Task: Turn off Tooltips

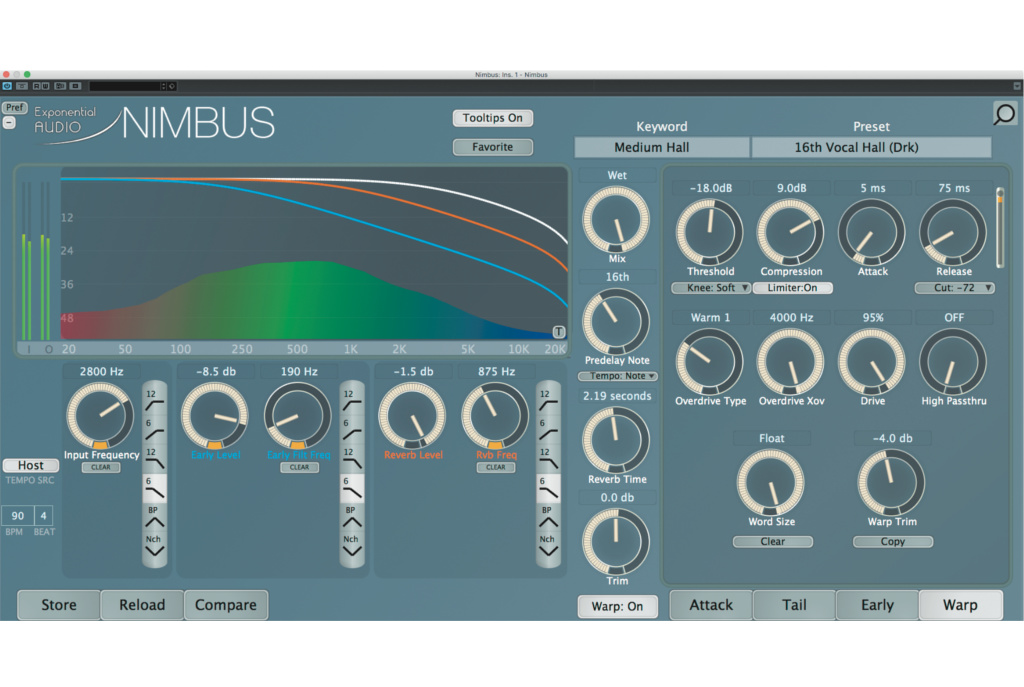Action: pos(492,118)
